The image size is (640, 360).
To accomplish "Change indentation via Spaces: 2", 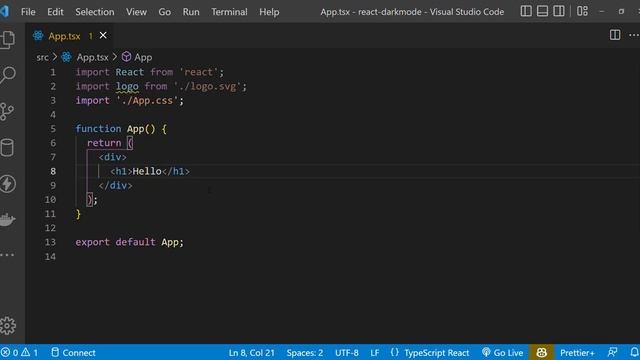I will (304, 353).
